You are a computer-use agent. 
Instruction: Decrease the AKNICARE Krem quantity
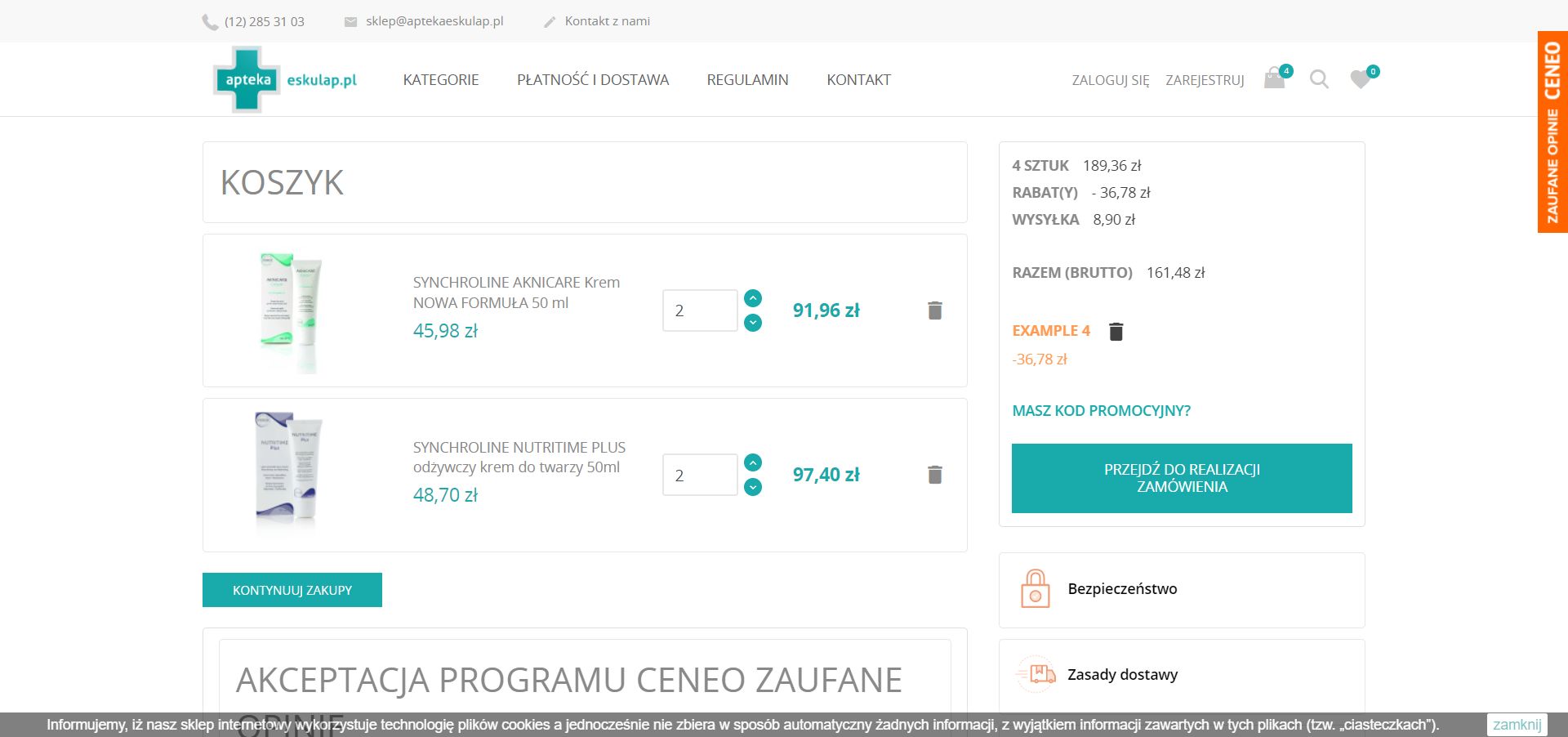pos(753,323)
